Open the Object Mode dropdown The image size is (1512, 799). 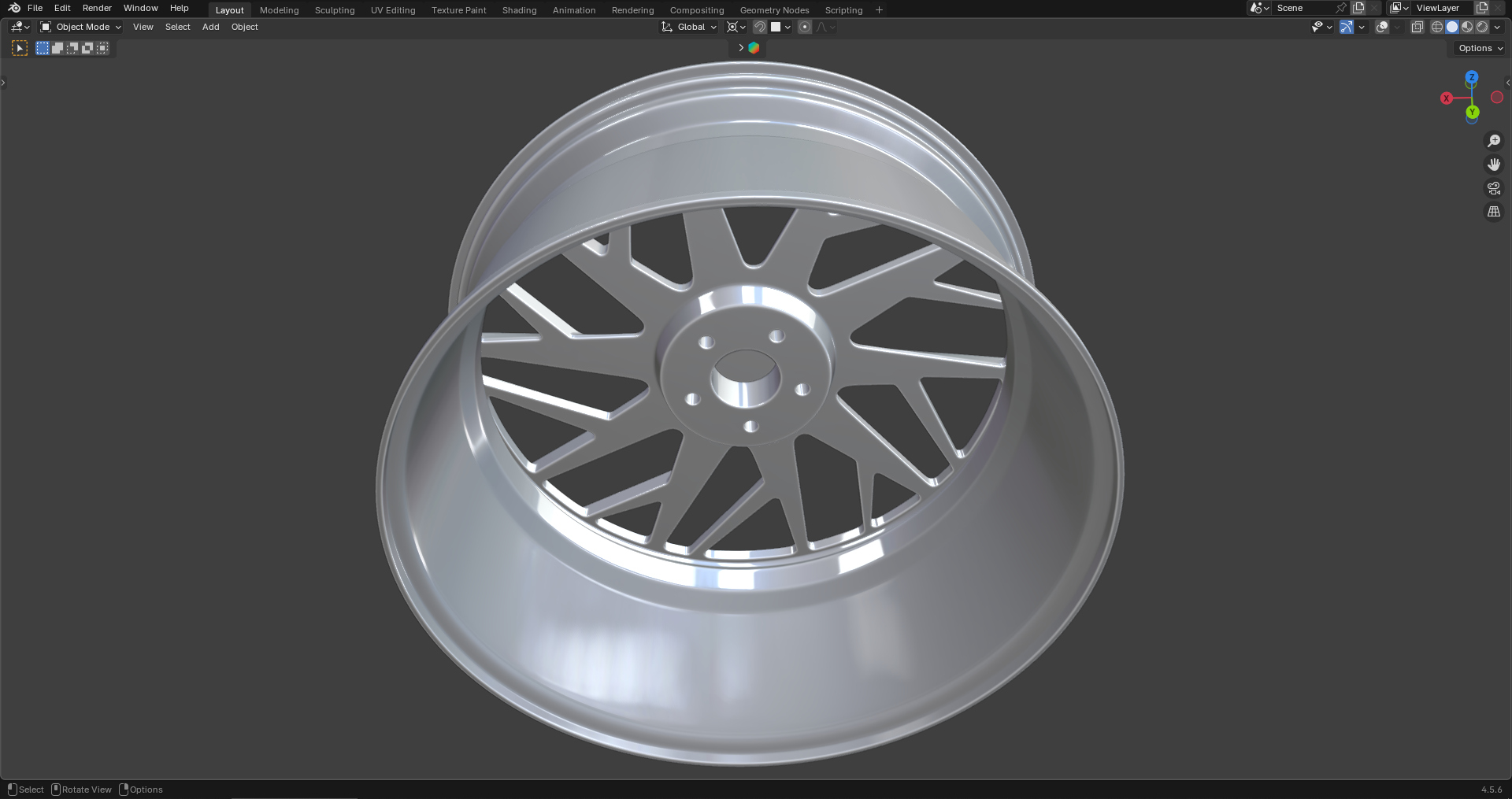[80, 27]
